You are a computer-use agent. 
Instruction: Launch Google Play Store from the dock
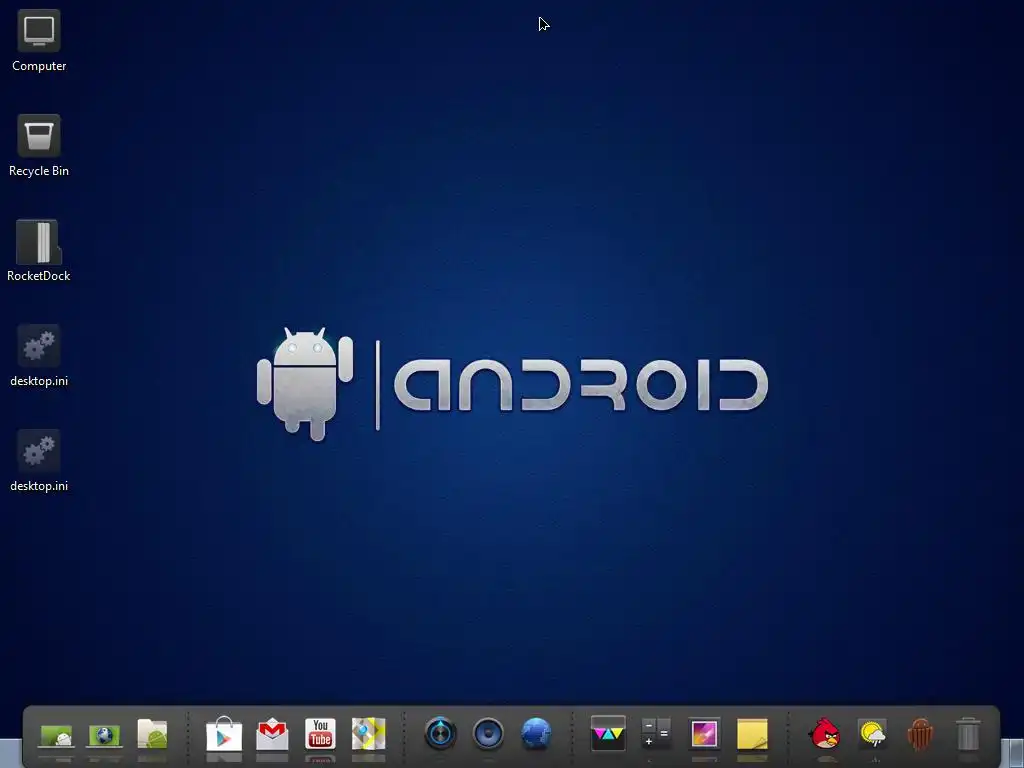[x=224, y=734]
